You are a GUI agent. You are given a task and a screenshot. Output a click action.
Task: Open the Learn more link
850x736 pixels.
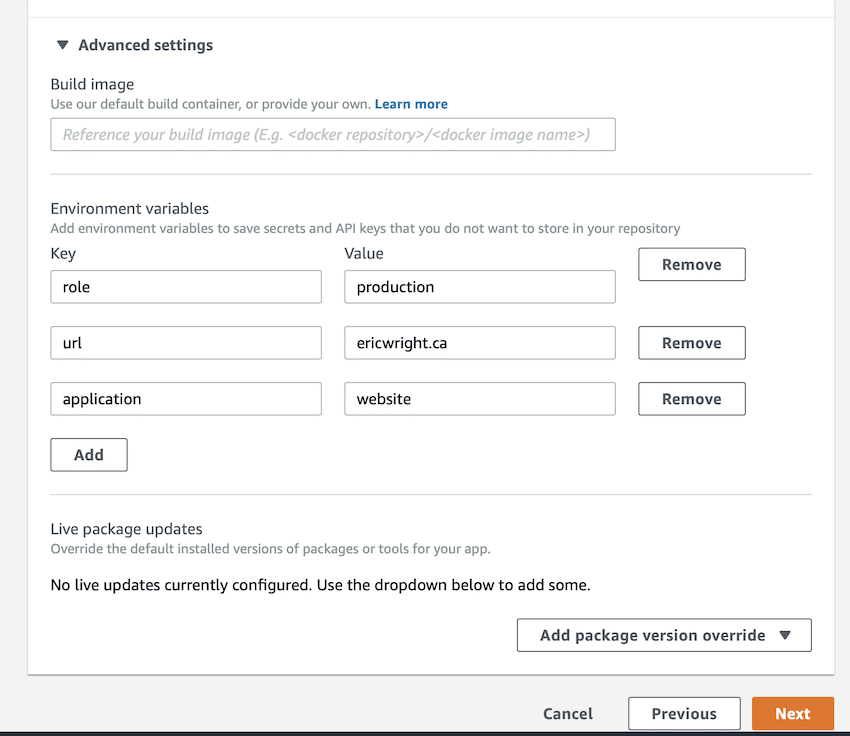pos(411,104)
